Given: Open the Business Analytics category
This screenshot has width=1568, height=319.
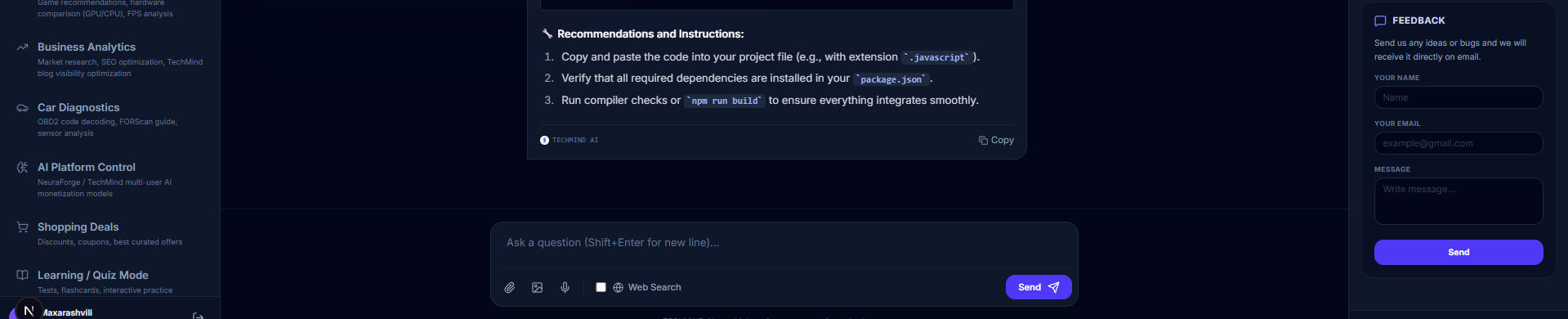Looking at the screenshot, I should (x=109, y=60).
